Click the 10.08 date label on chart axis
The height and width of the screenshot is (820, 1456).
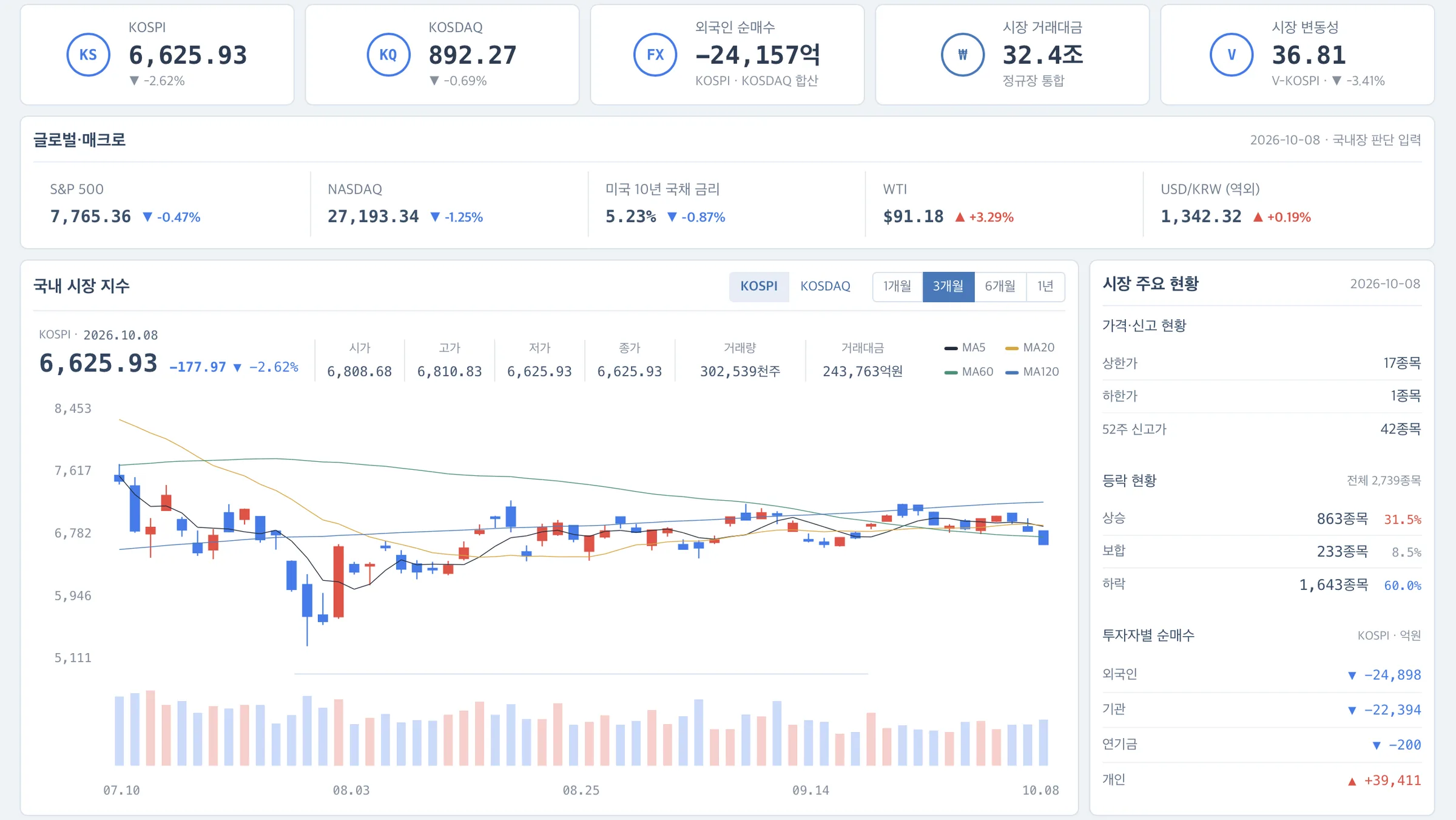[x=1040, y=790]
